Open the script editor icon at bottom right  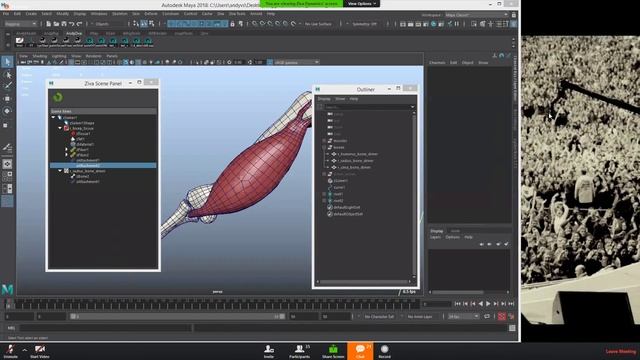point(512,328)
